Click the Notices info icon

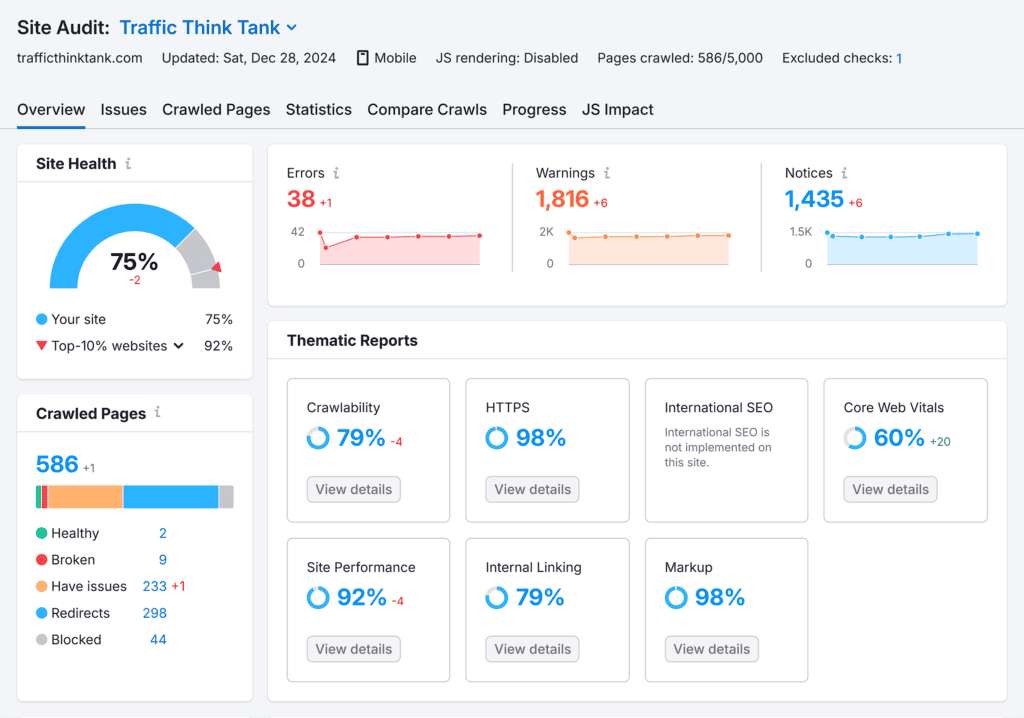coord(844,173)
